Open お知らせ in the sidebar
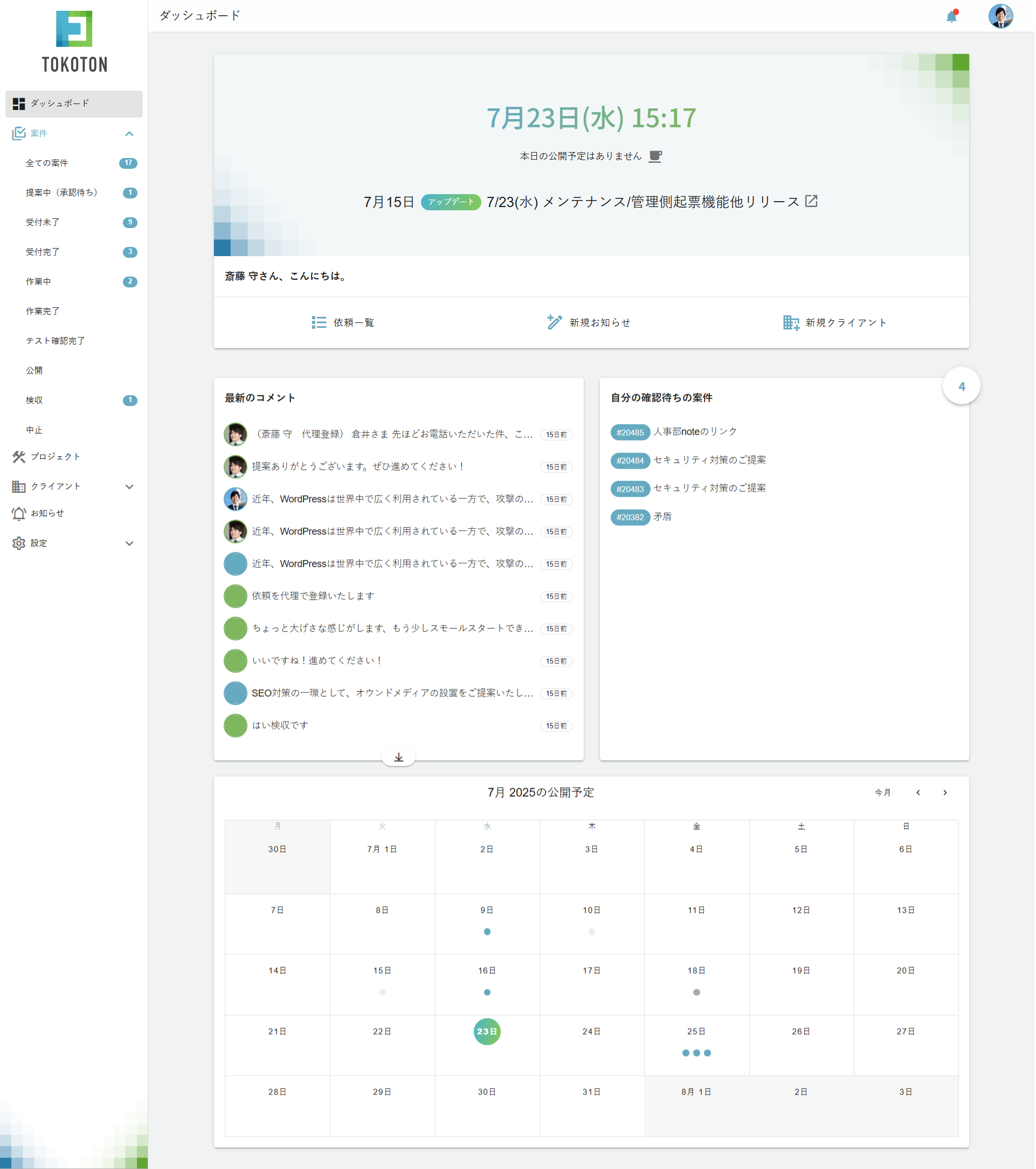 pyautogui.click(x=47, y=513)
